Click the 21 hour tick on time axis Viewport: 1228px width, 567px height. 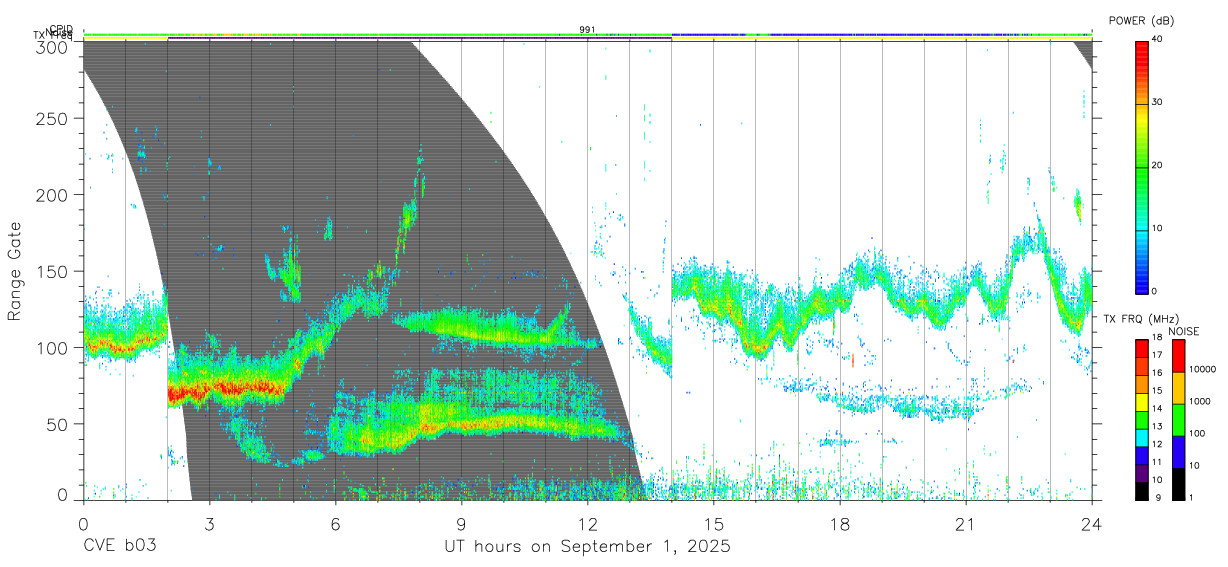tap(966, 524)
